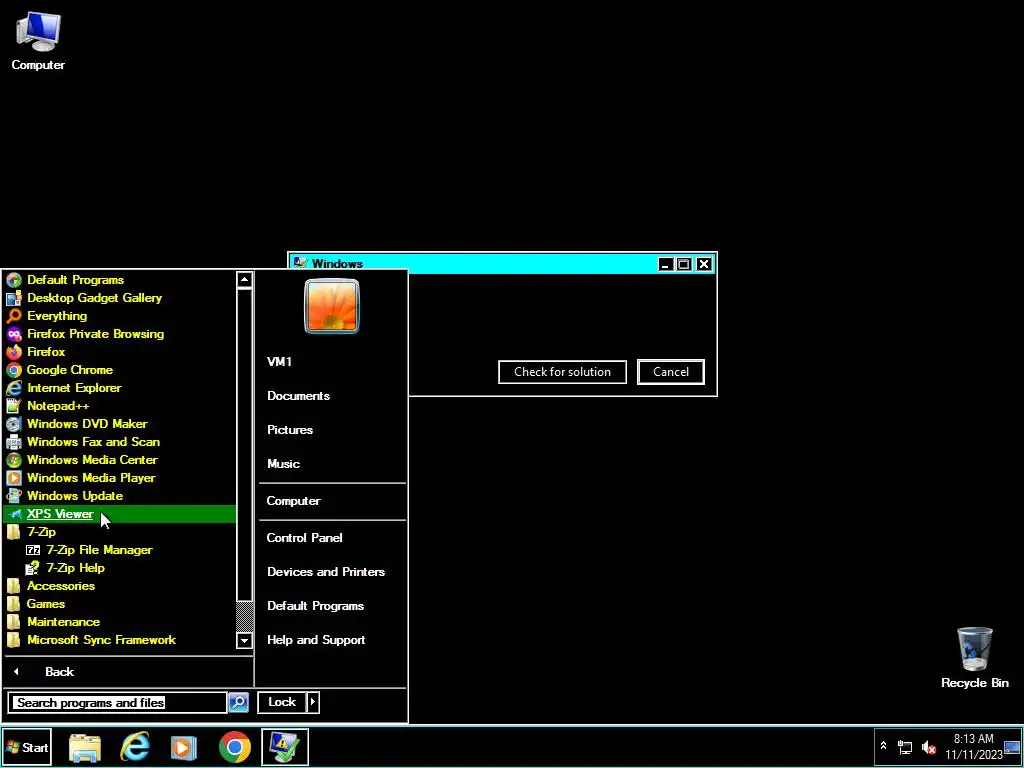
Task: Close the Windows dialog
Action: [x=703, y=264]
